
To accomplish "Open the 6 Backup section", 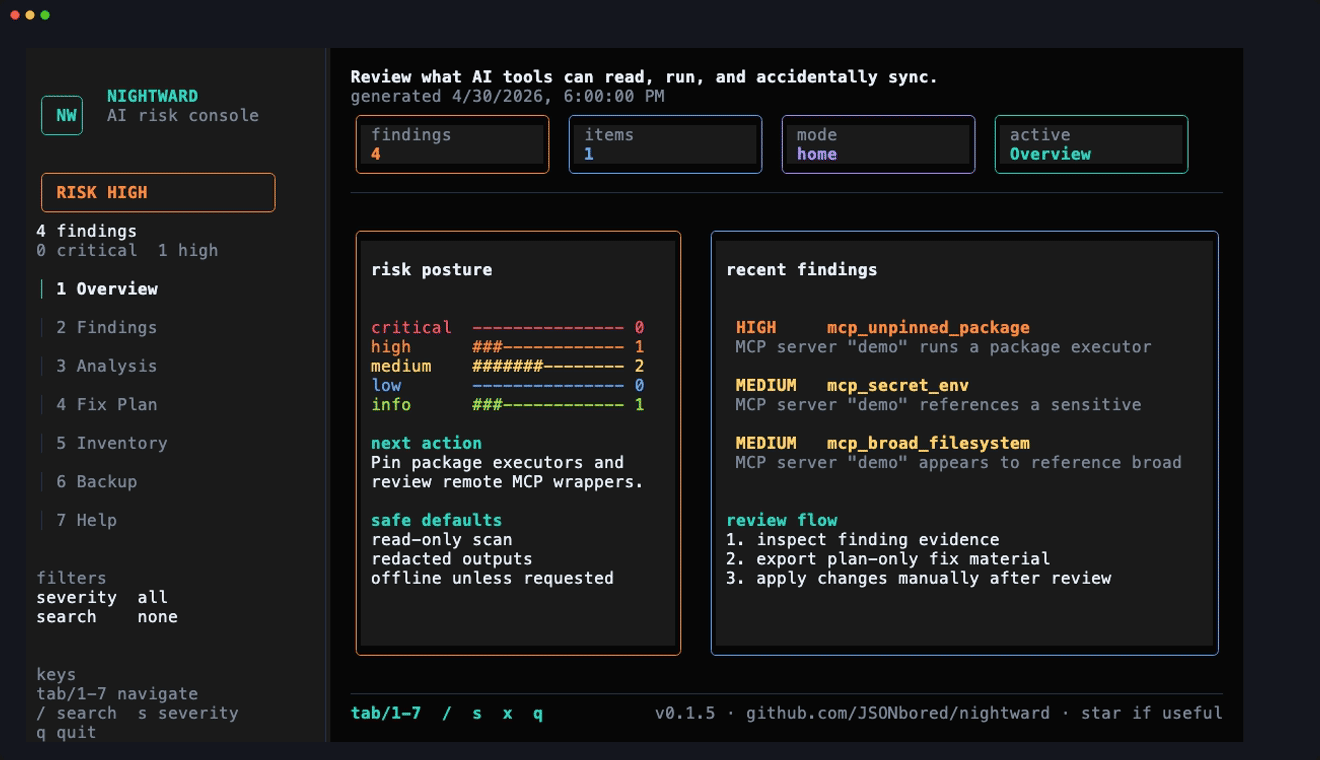I will tap(96, 481).
